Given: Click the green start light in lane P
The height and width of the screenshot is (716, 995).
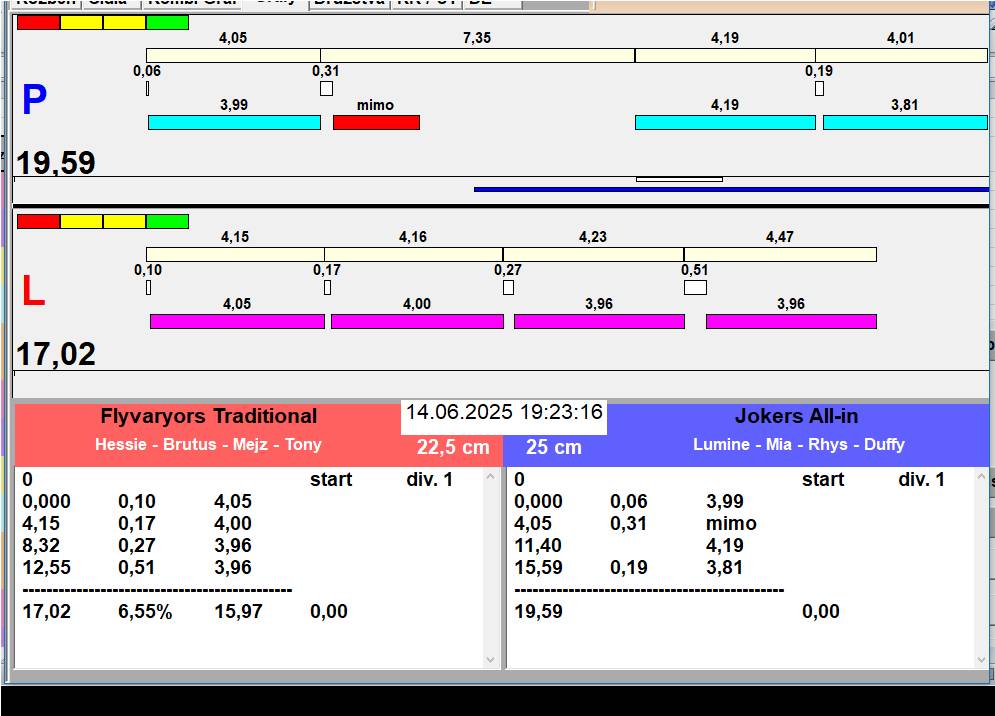Looking at the screenshot, I should 167,22.
